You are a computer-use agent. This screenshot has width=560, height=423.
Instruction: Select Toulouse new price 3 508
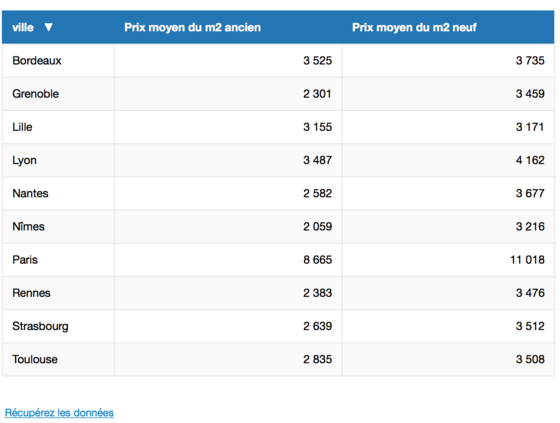(x=530, y=359)
